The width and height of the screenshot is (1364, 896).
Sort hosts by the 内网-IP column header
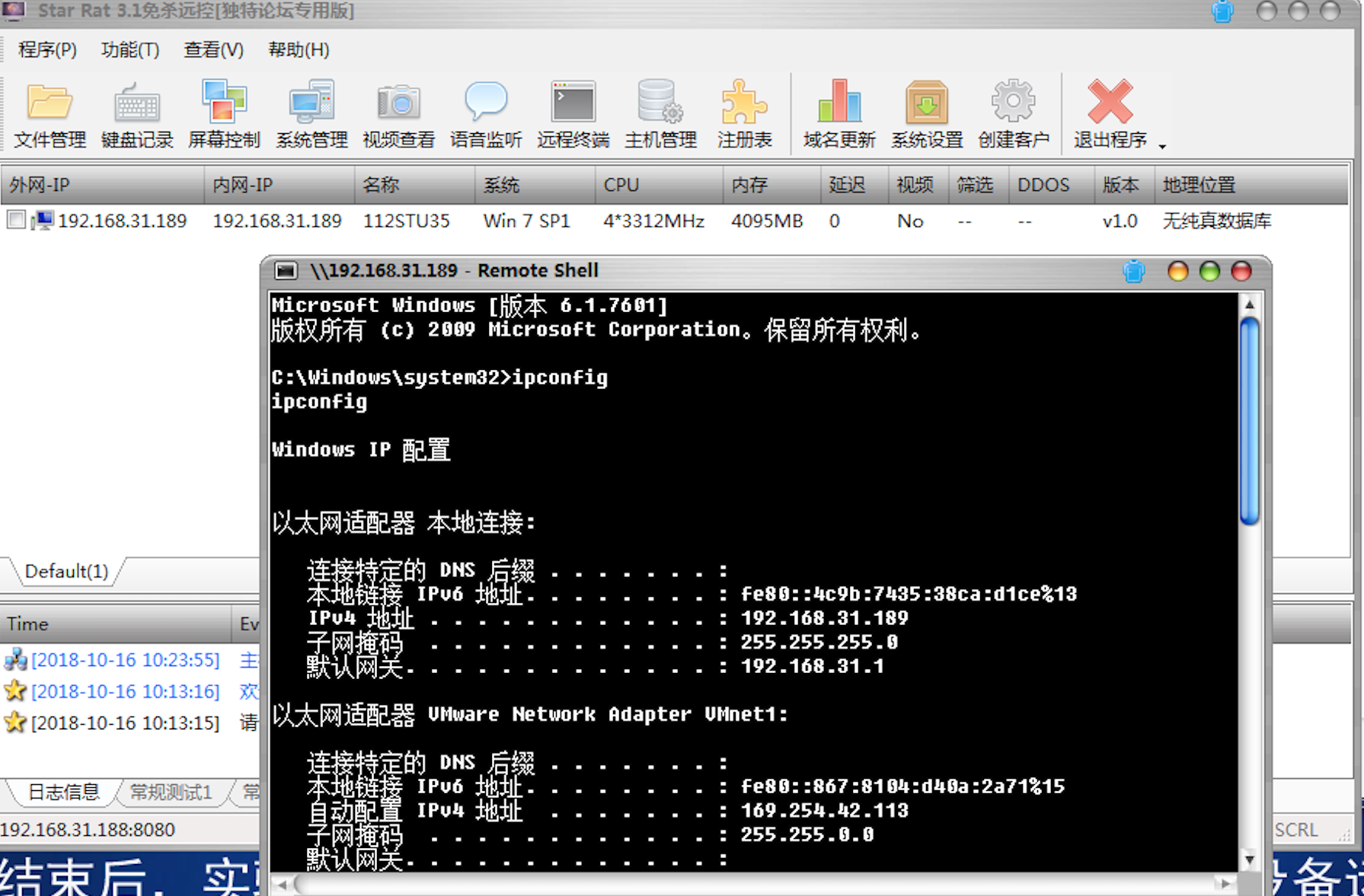(279, 185)
